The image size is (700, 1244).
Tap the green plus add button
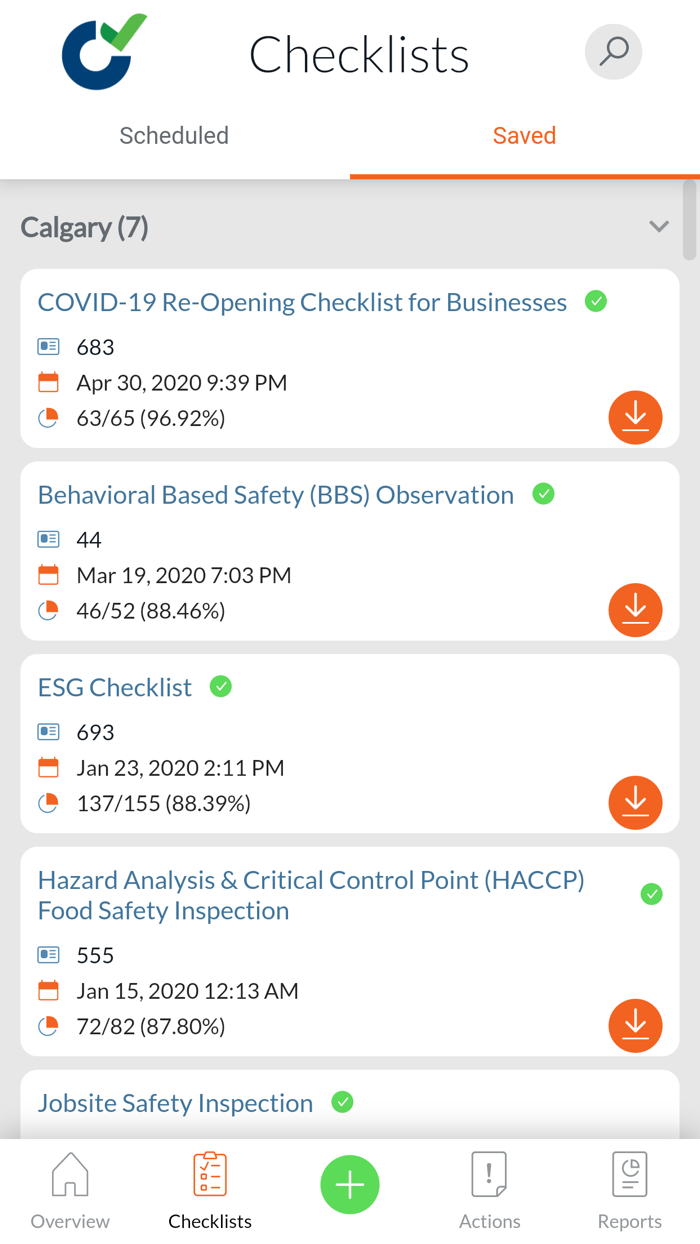click(350, 1185)
